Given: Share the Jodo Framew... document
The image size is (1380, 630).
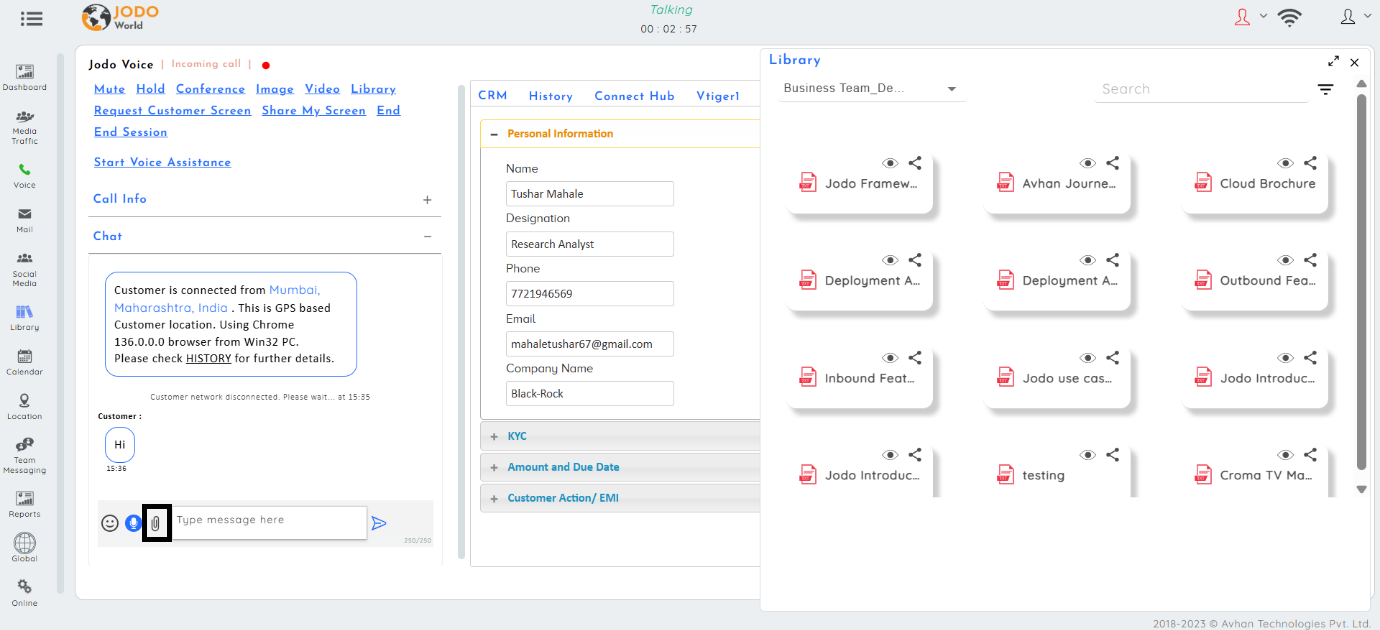Looking at the screenshot, I should 915,162.
